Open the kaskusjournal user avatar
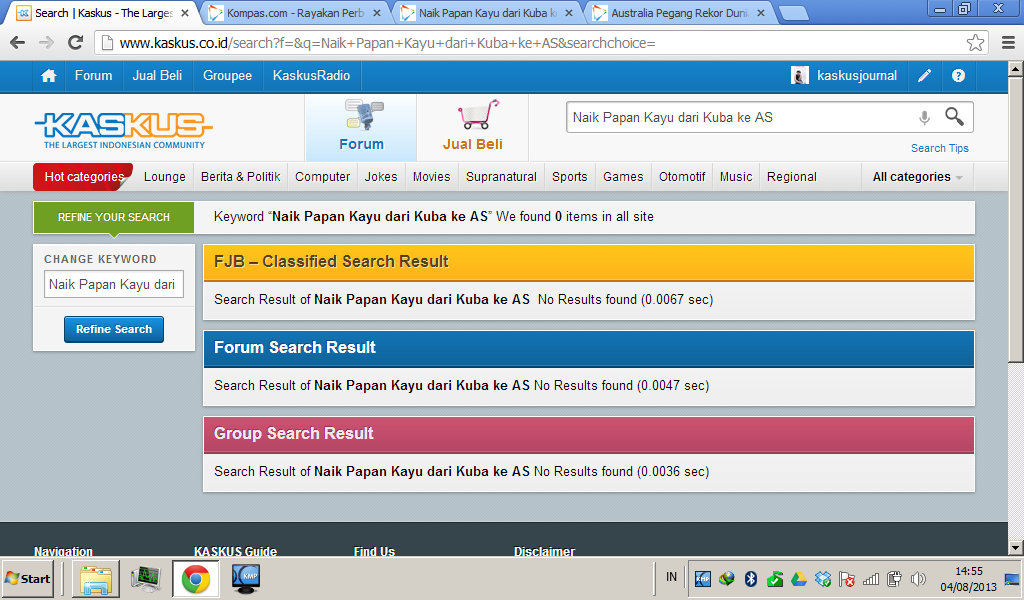 (799, 76)
